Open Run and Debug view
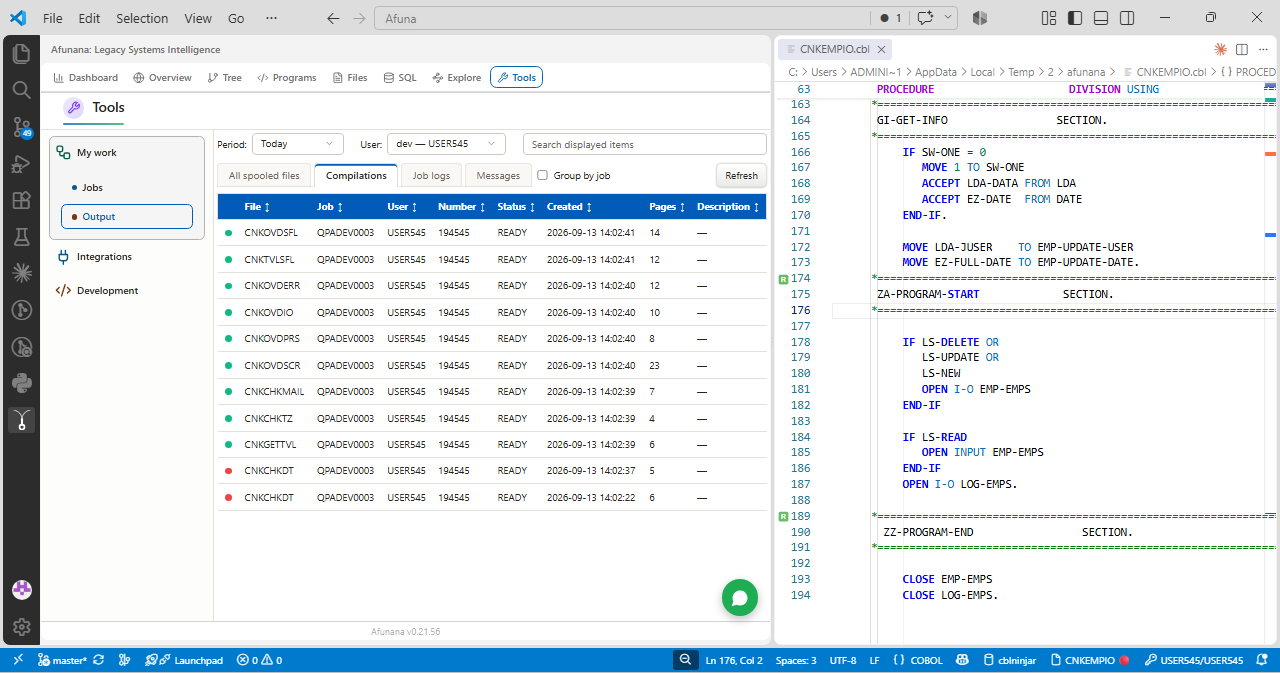The height and width of the screenshot is (673, 1280). pyautogui.click(x=21, y=164)
